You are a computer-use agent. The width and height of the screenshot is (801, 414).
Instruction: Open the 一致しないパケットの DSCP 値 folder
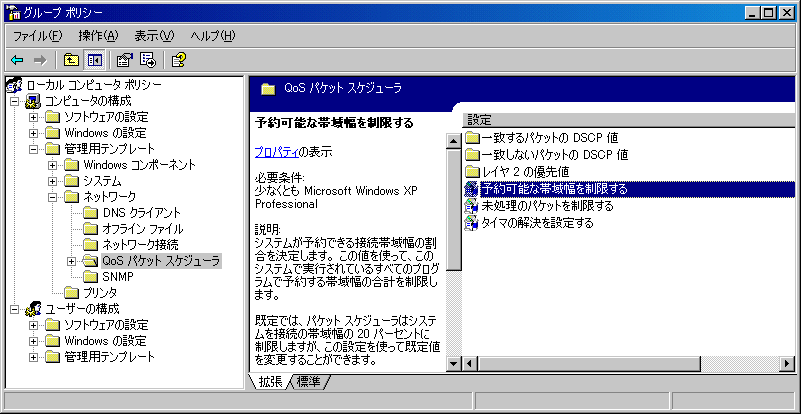(x=547, y=154)
